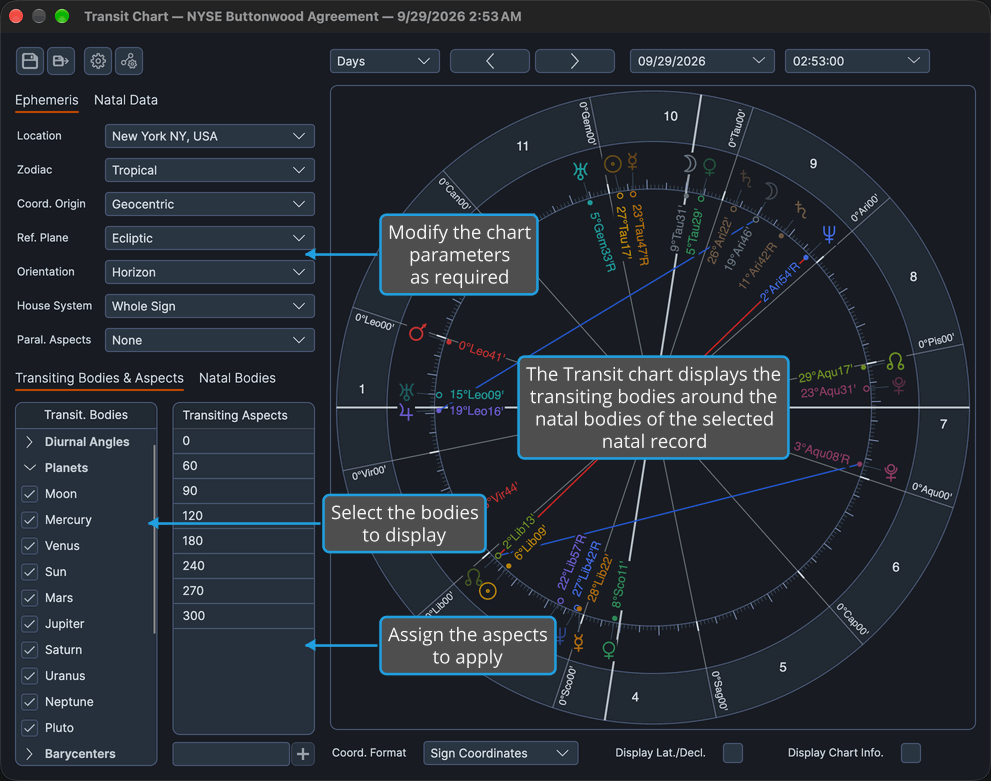The height and width of the screenshot is (781, 991).
Task: Select the 60 degree aspect row
Action: [244, 466]
